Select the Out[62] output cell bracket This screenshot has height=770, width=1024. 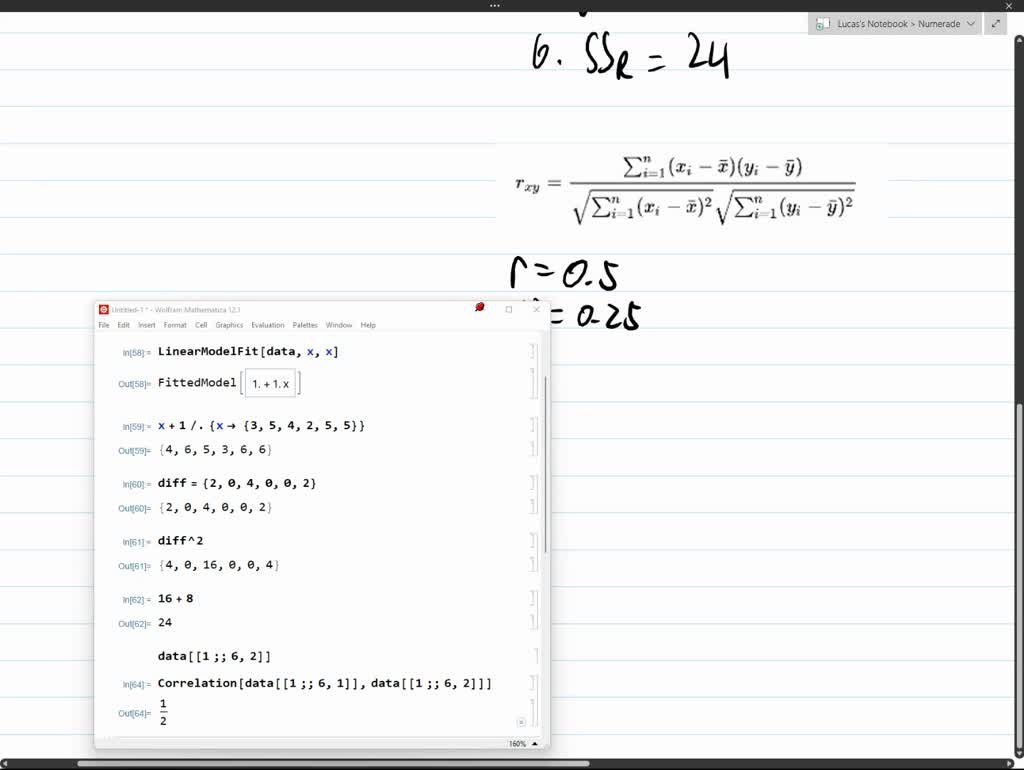click(535, 622)
